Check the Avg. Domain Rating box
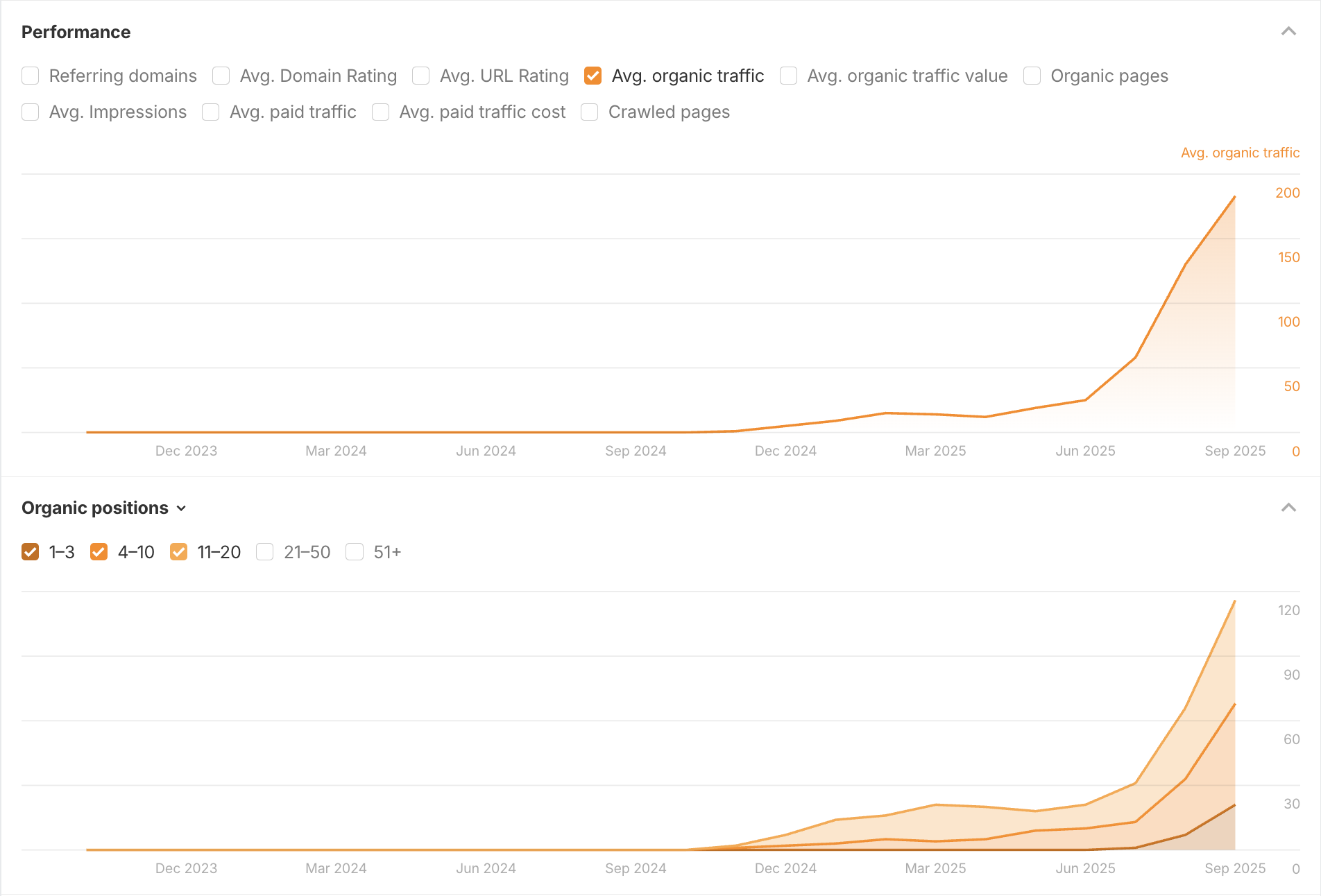1321x896 pixels. [x=221, y=76]
